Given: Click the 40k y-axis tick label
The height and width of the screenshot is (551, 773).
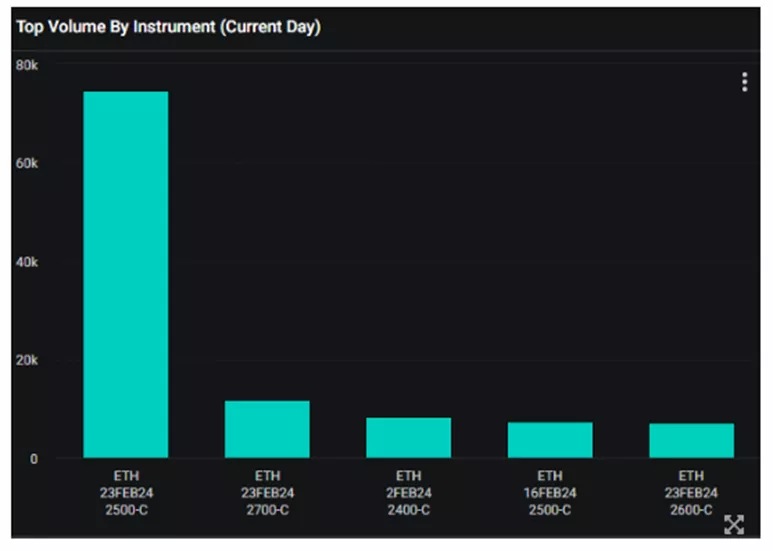Looking at the screenshot, I should pos(27,262).
